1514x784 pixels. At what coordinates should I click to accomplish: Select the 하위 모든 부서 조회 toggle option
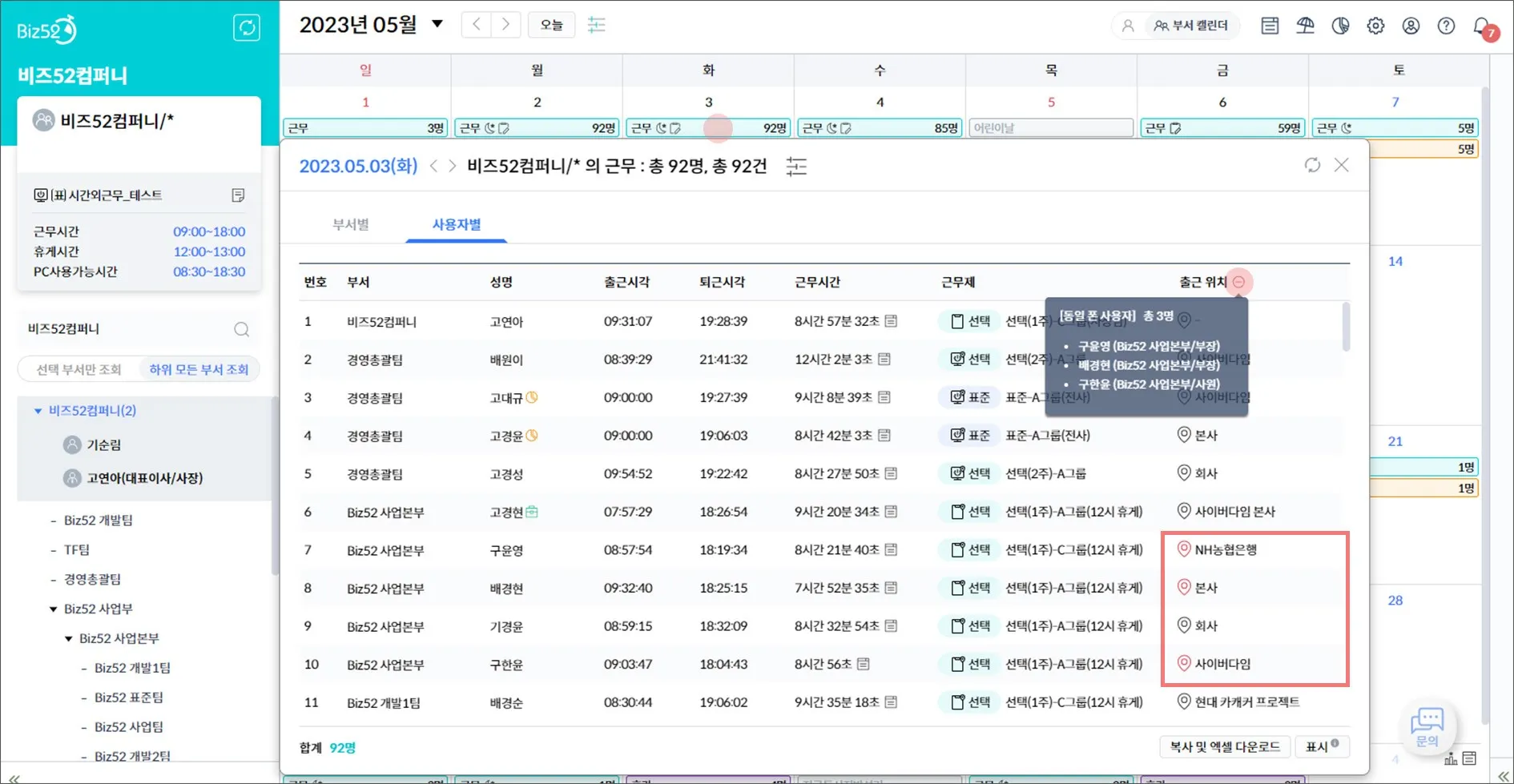(x=199, y=369)
